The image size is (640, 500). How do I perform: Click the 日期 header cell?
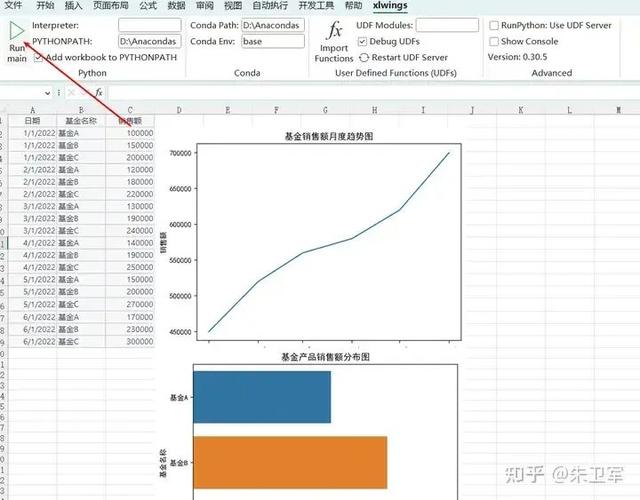(32, 121)
